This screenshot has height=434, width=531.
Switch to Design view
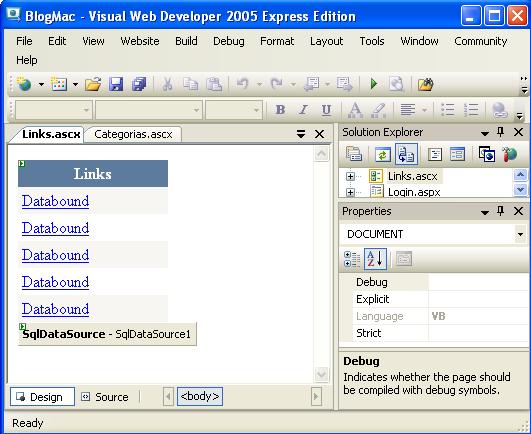[x=42, y=396]
